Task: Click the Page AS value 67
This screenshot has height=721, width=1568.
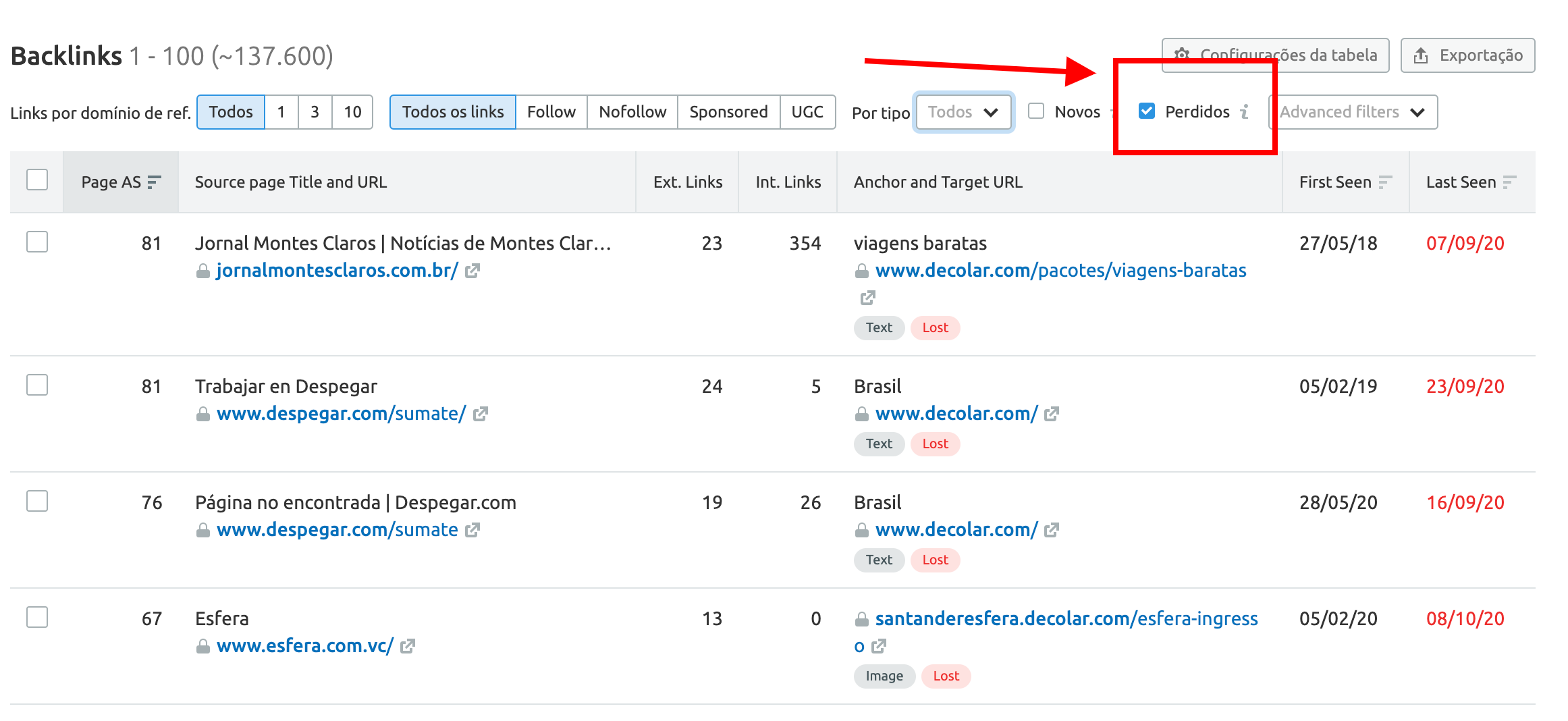Action: pos(152,619)
